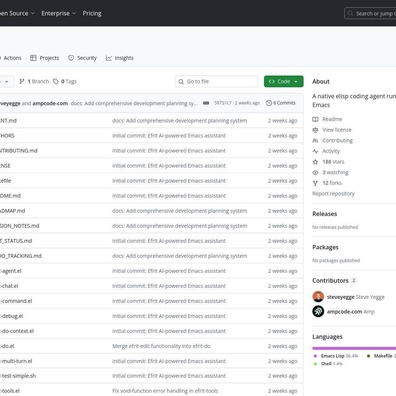Viewport: 396px width, 396px height.
Task: Expand the Open Source menu
Action: pos(17,13)
